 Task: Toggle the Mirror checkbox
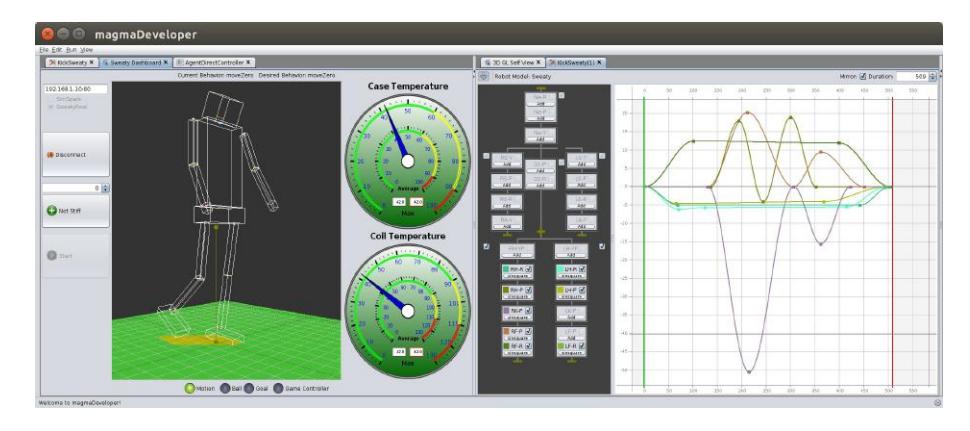click(x=863, y=77)
